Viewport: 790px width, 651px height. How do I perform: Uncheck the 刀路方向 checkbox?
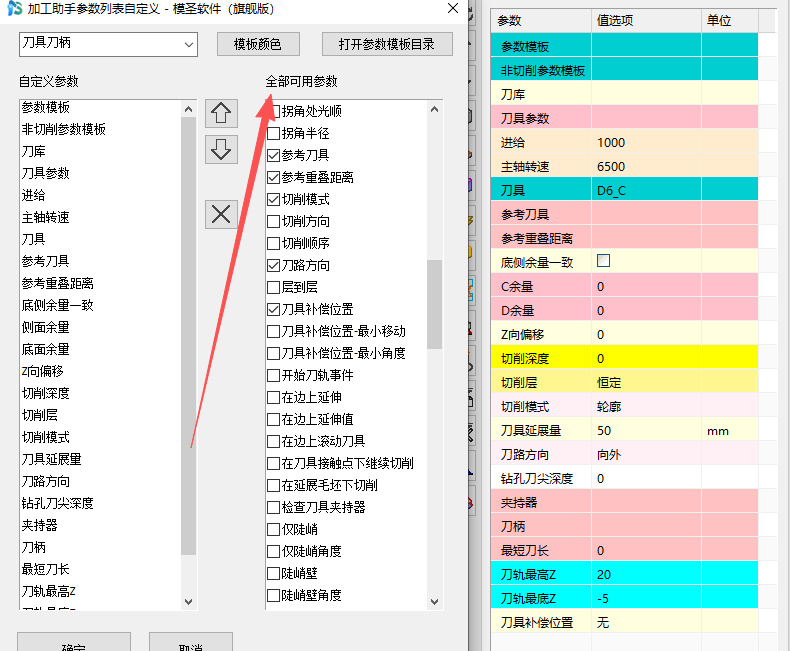pos(274,265)
